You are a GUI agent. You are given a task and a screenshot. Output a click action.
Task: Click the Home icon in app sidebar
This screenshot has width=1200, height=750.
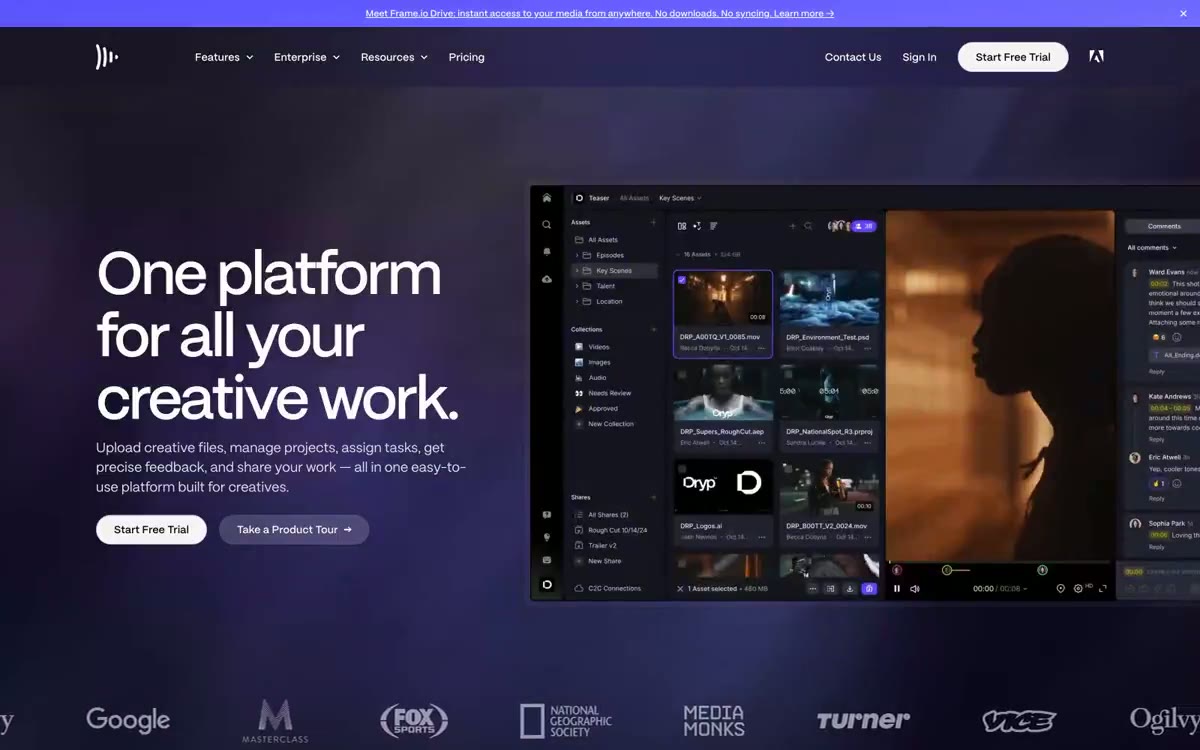tap(547, 198)
